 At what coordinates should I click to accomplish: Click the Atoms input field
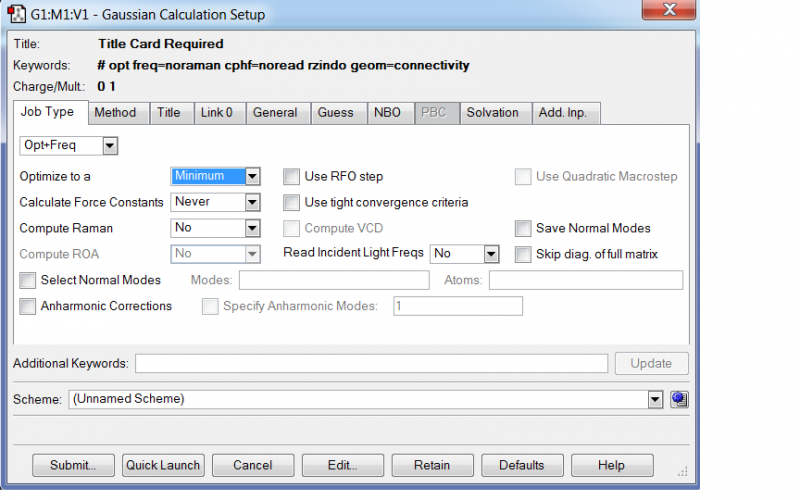point(586,280)
